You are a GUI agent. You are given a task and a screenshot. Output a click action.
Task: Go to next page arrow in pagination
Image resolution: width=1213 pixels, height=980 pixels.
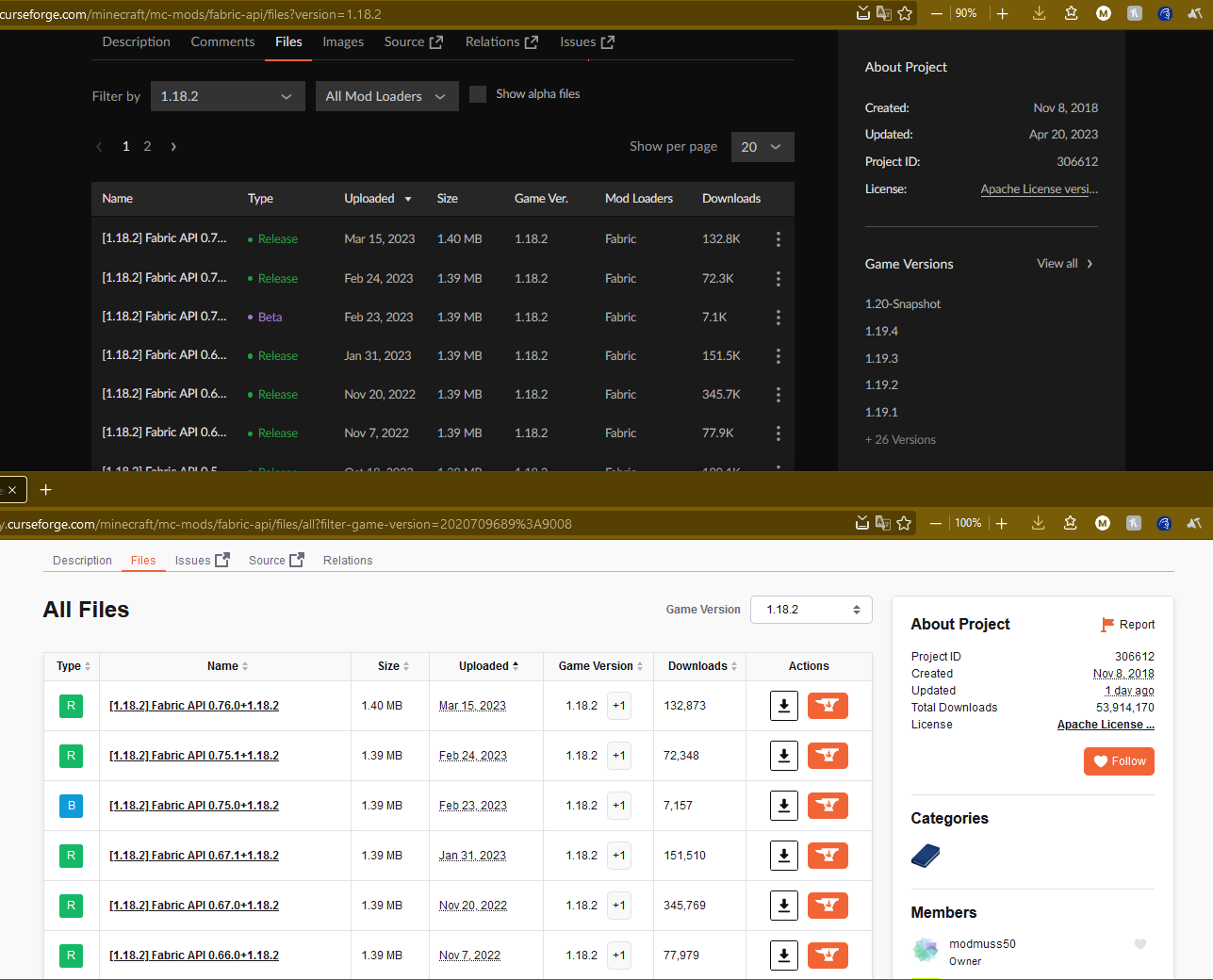coord(173,147)
